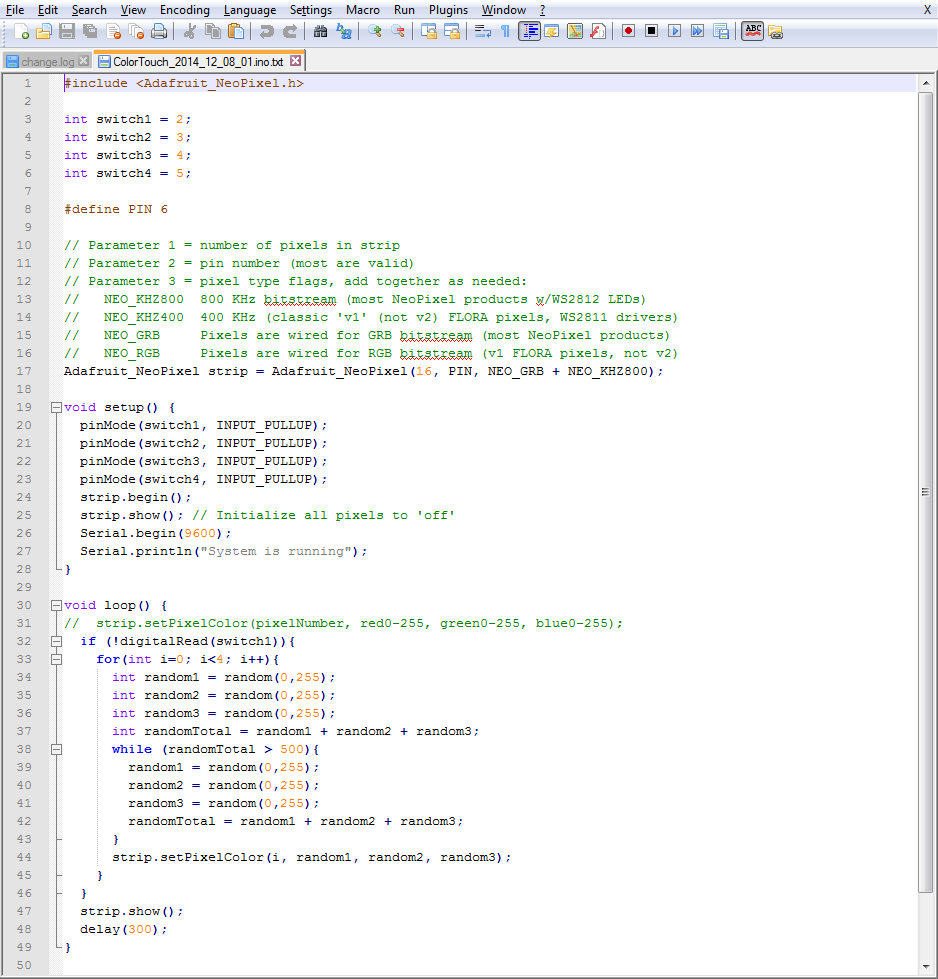Click line number 17 in the margin
This screenshot has height=979, width=938.
(24, 371)
